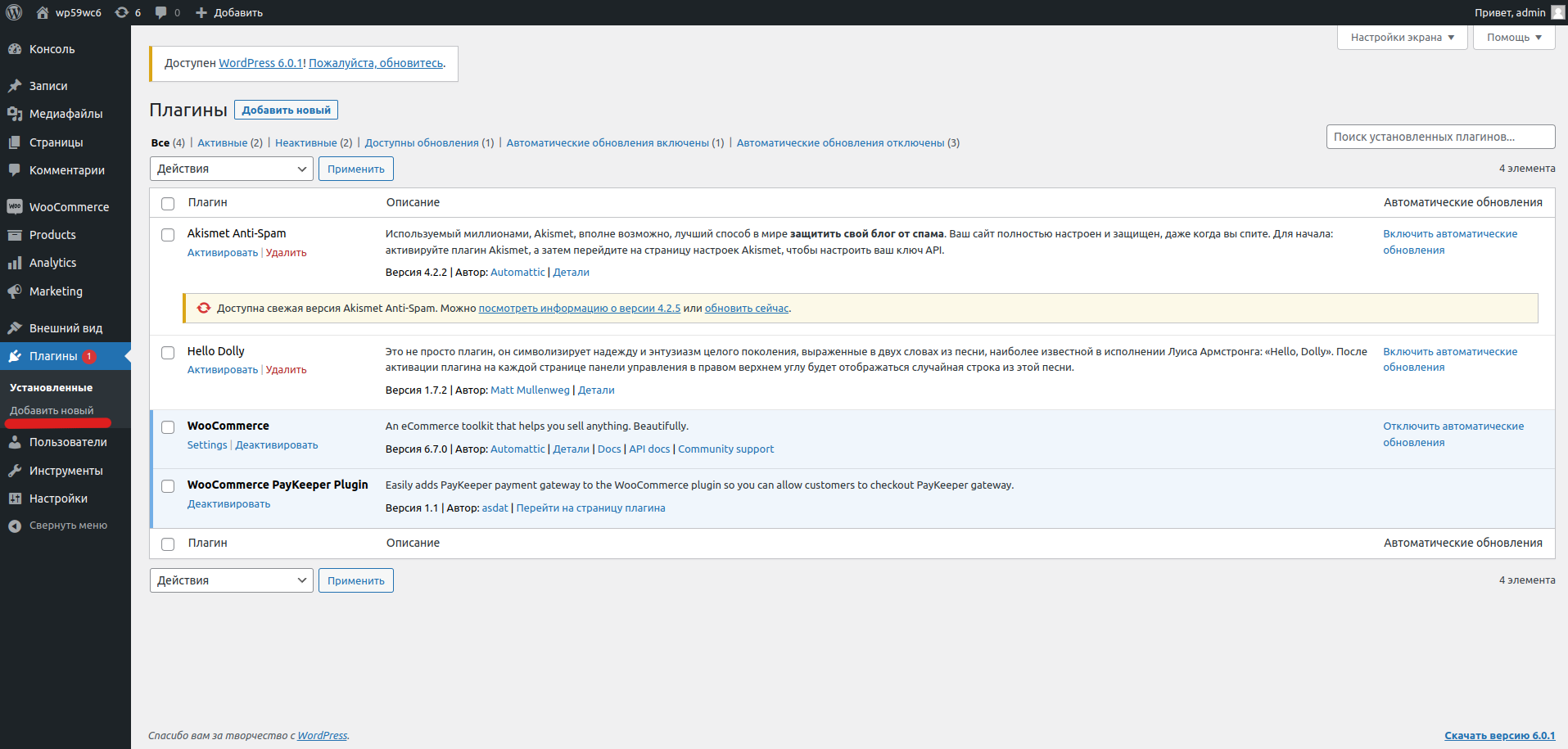Click the Marketing megaphone icon

pos(15,291)
